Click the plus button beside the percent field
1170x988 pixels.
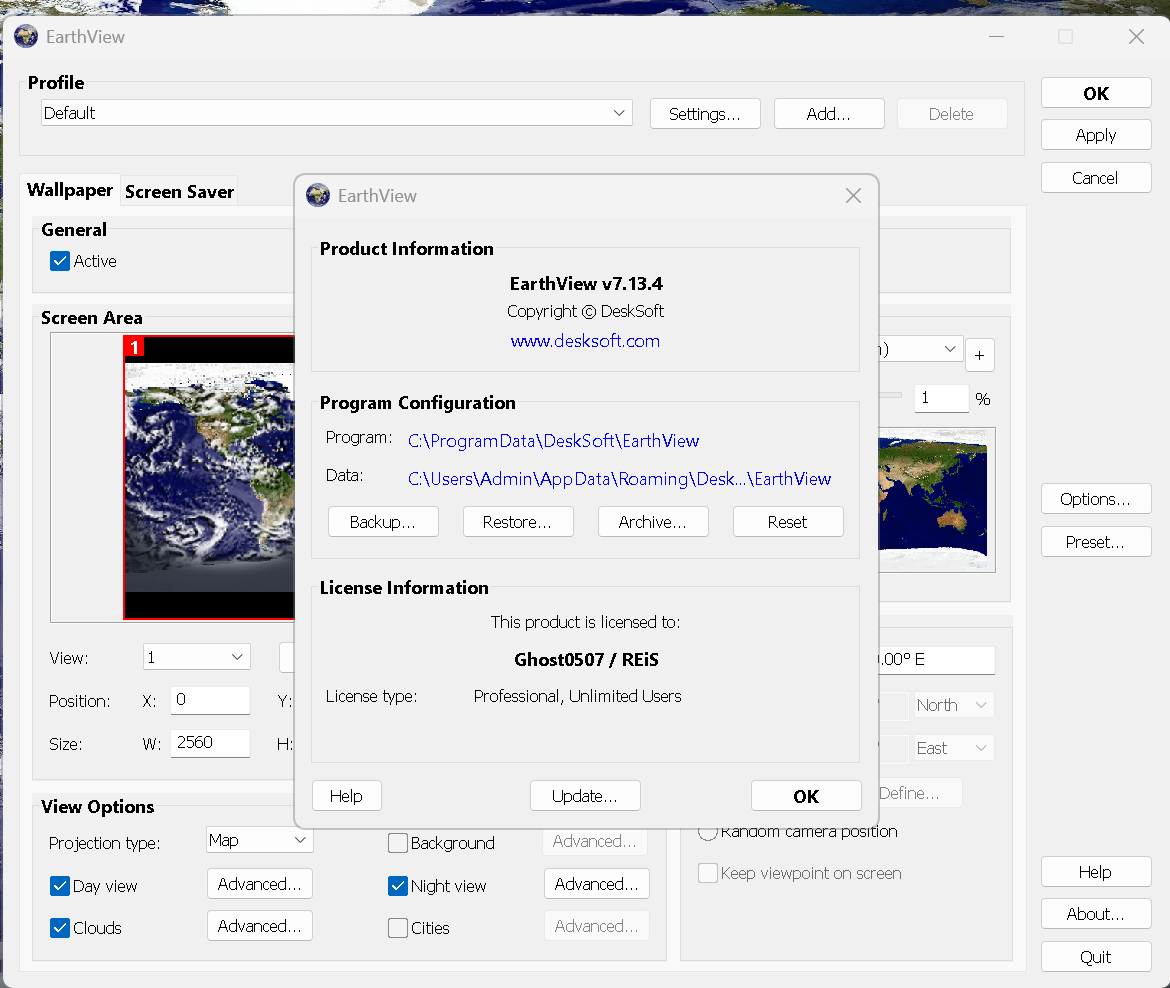979,355
